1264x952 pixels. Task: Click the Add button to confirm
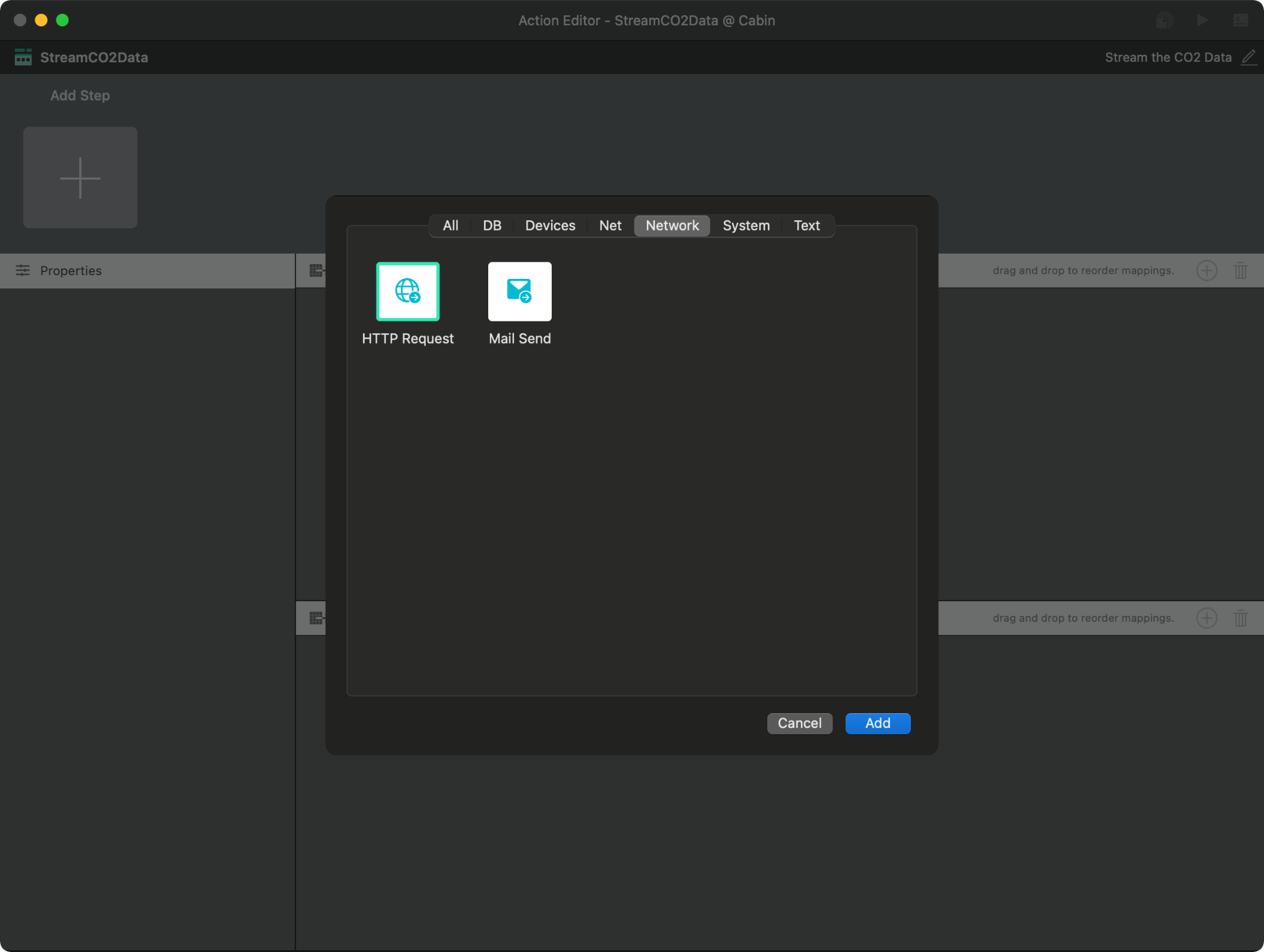[877, 723]
